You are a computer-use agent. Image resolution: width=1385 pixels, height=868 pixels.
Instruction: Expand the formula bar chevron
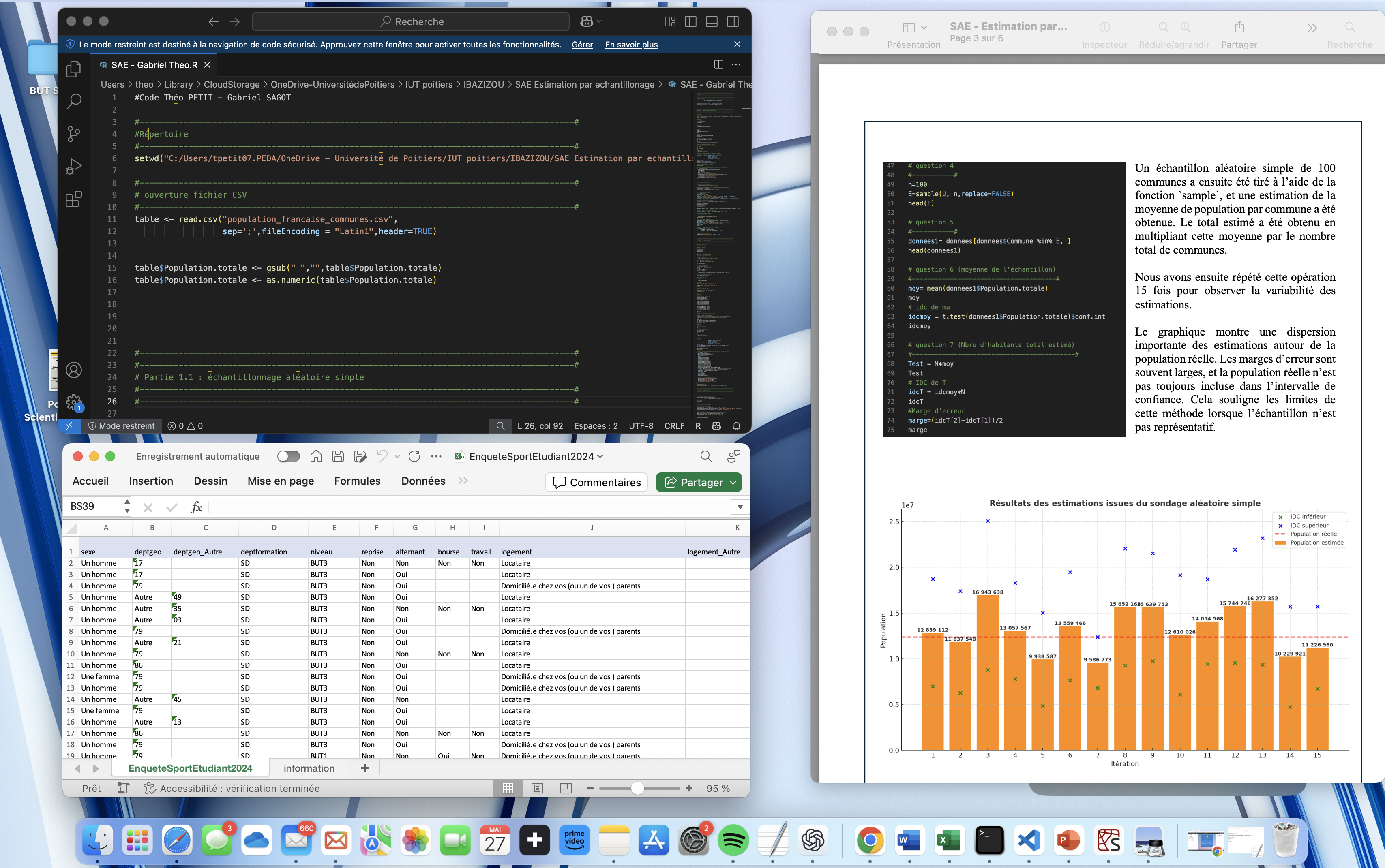coord(740,507)
